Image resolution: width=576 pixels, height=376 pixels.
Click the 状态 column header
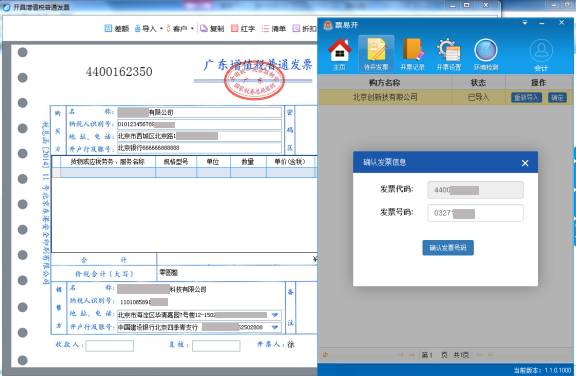478,83
